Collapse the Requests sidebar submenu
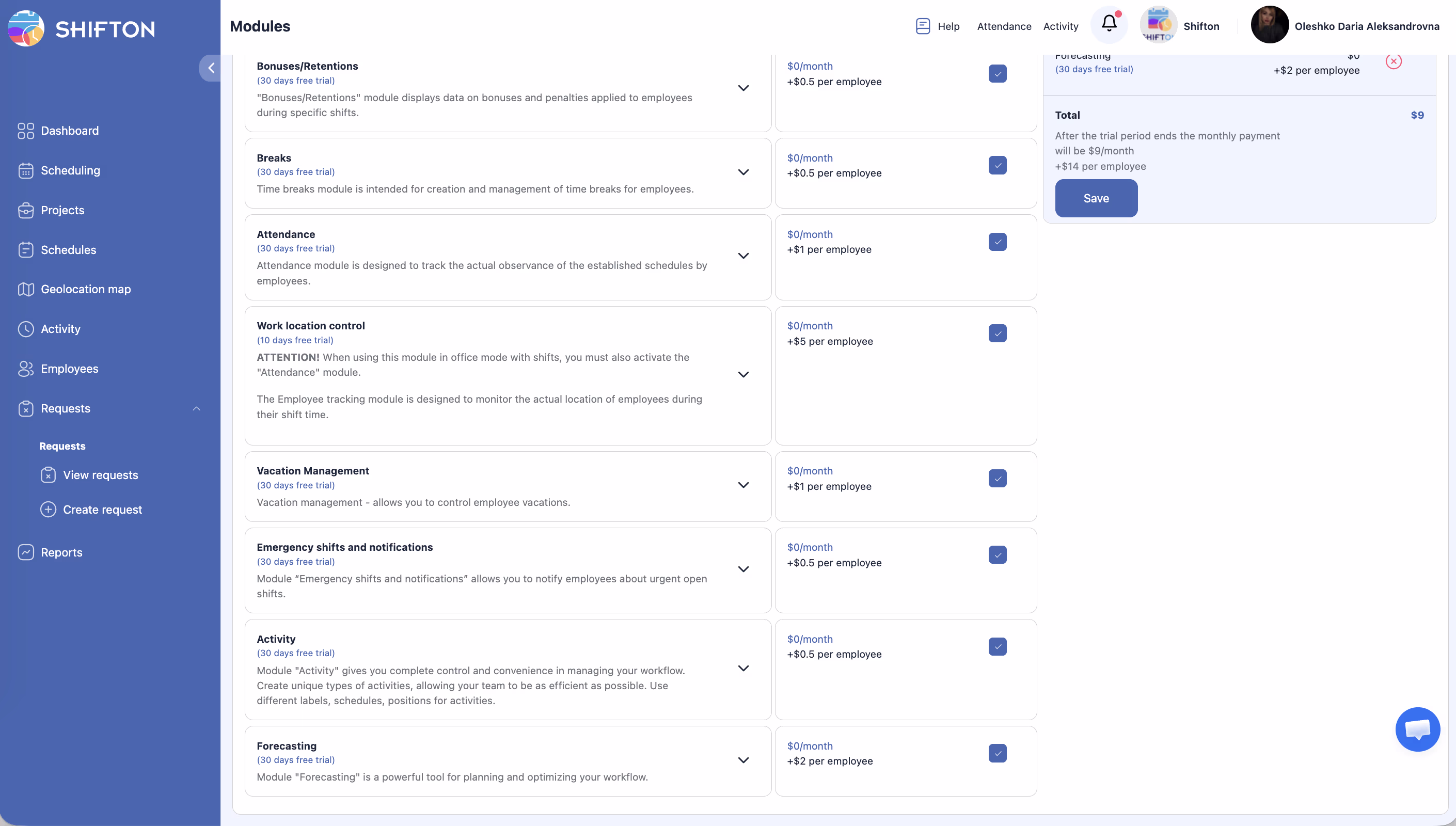 coord(196,408)
